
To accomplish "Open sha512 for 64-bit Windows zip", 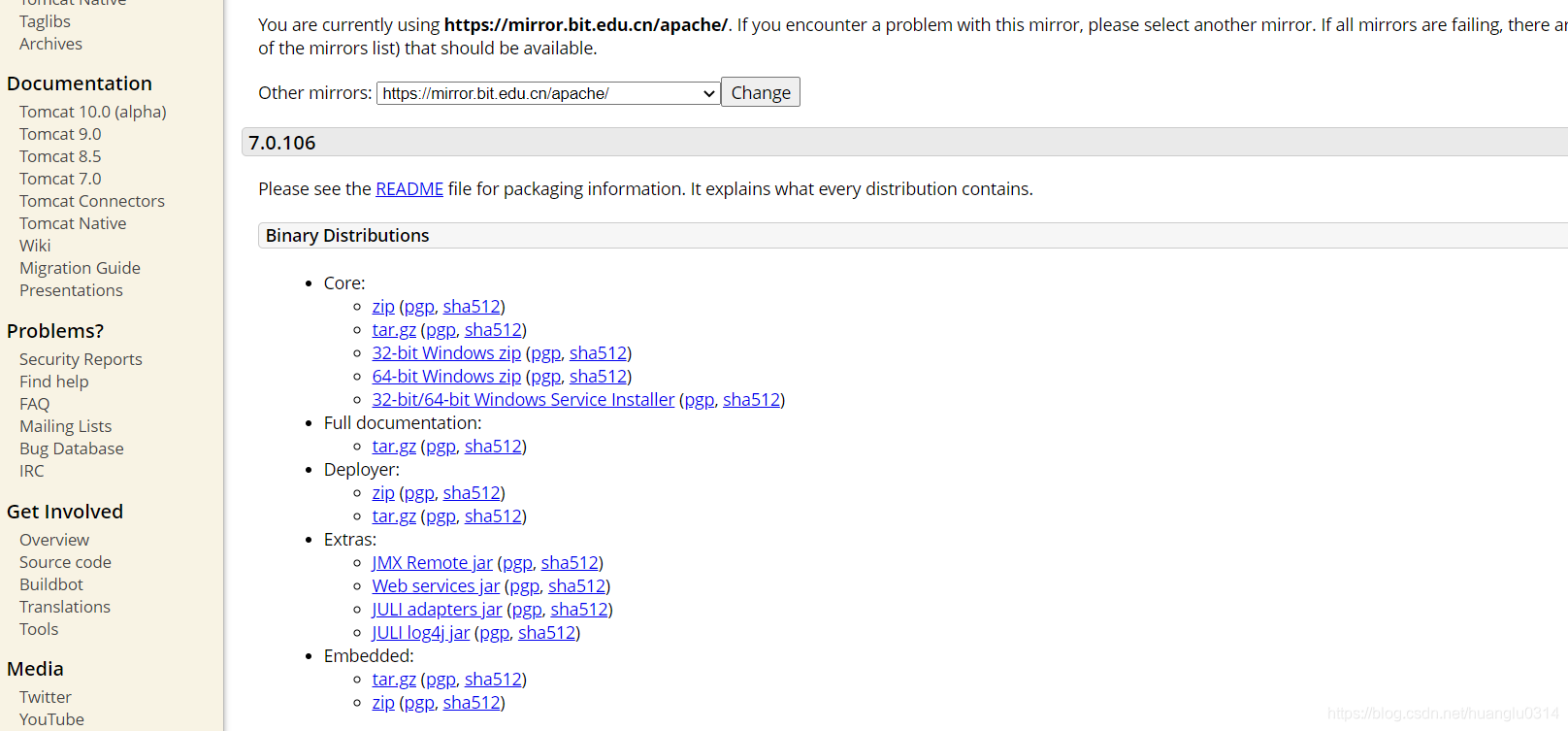I will point(598,376).
